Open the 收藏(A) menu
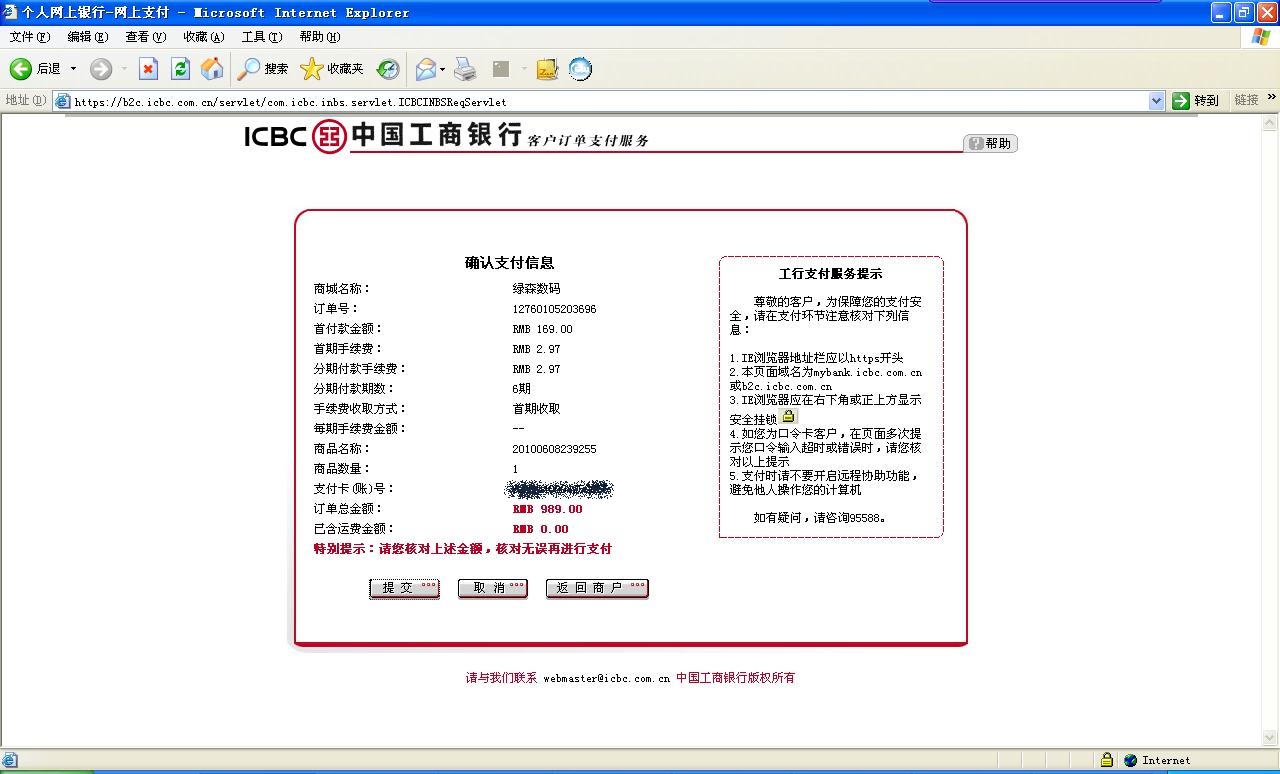Image resolution: width=1280 pixels, height=774 pixels. [x=204, y=37]
